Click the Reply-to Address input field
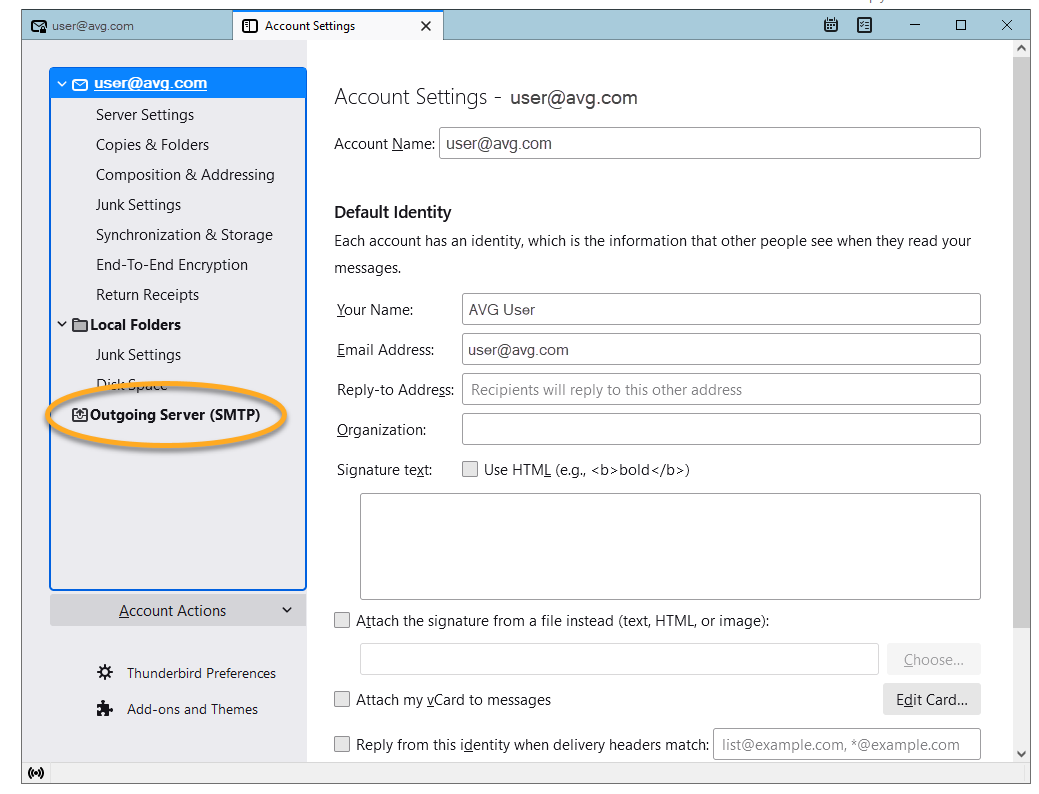1039x794 pixels. (x=720, y=390)
